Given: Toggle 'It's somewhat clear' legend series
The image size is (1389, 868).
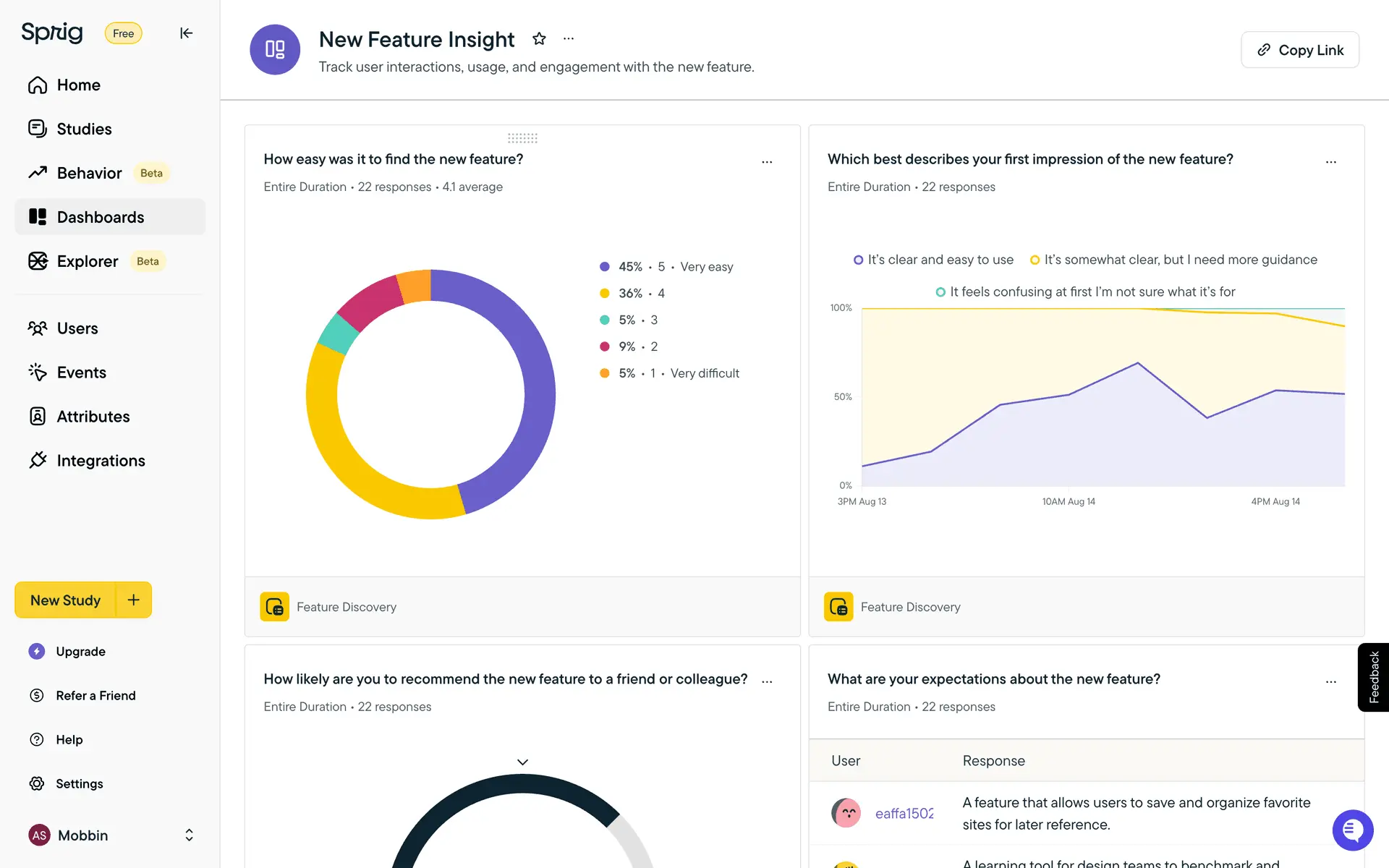Looking at the screenshot, I should [x=1173, y=260].
